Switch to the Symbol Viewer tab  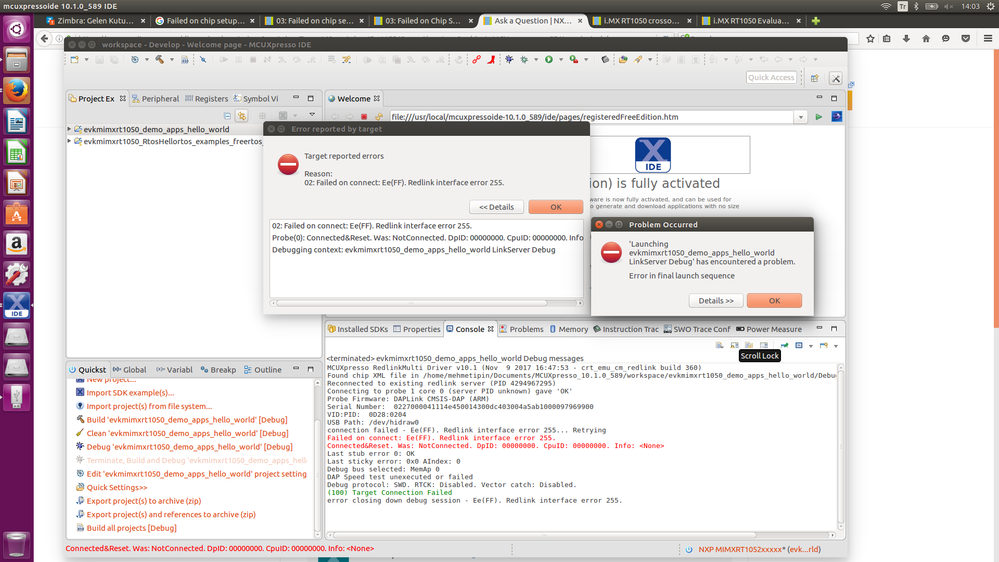coord(256,99)
